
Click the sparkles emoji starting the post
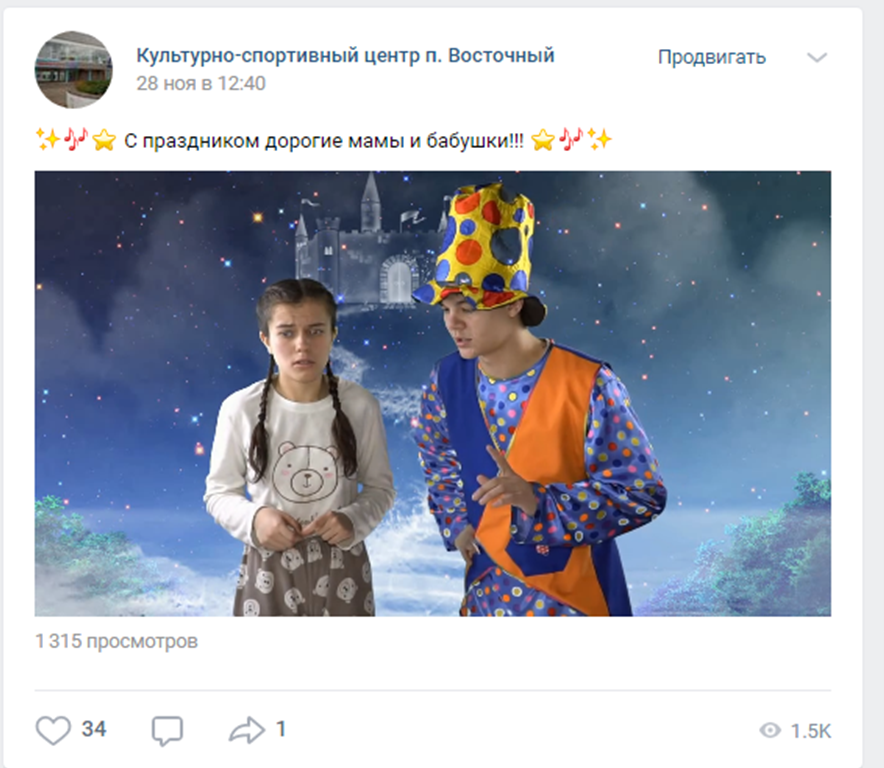coord(48,139)
